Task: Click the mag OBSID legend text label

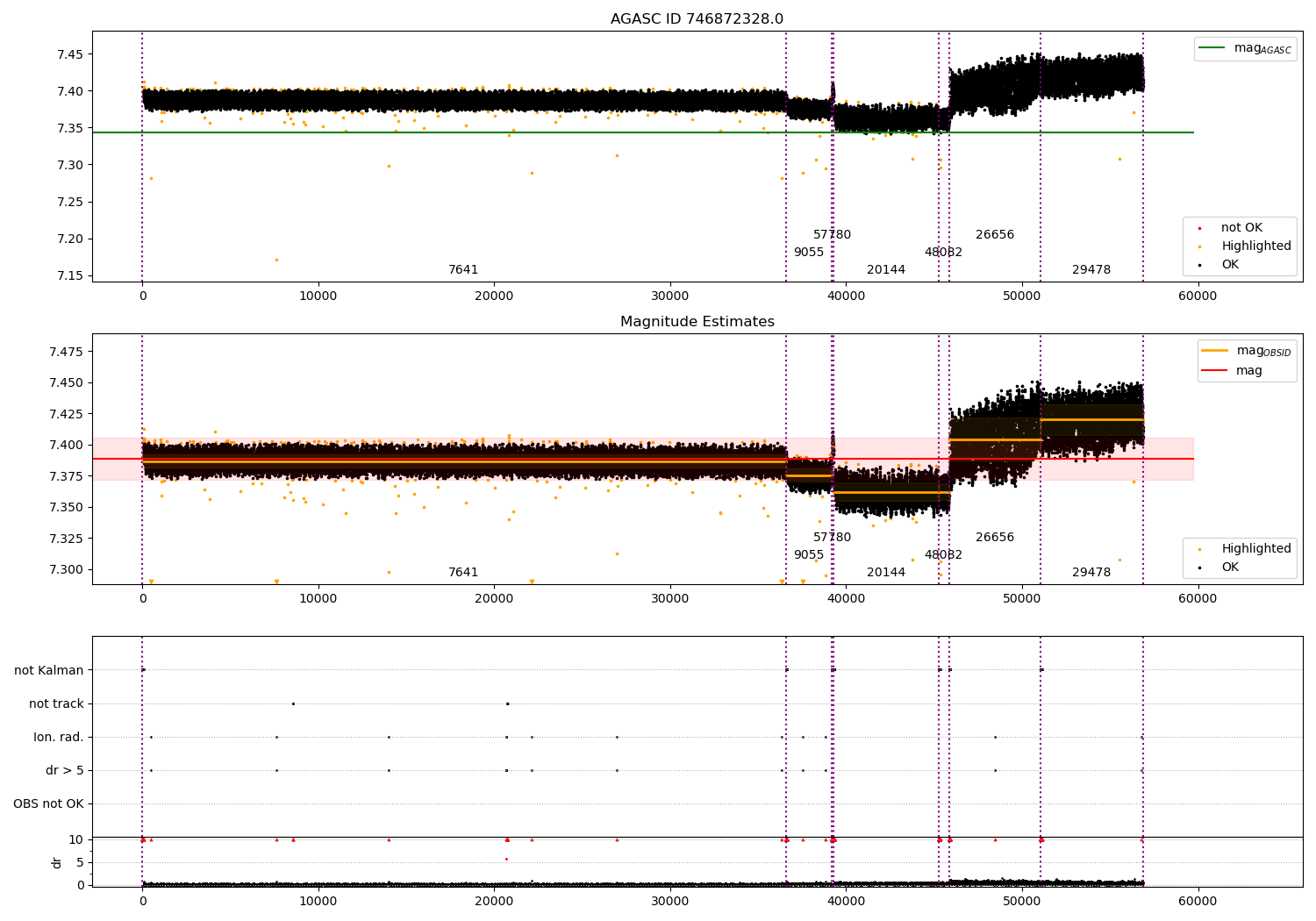Action: 1264,351
